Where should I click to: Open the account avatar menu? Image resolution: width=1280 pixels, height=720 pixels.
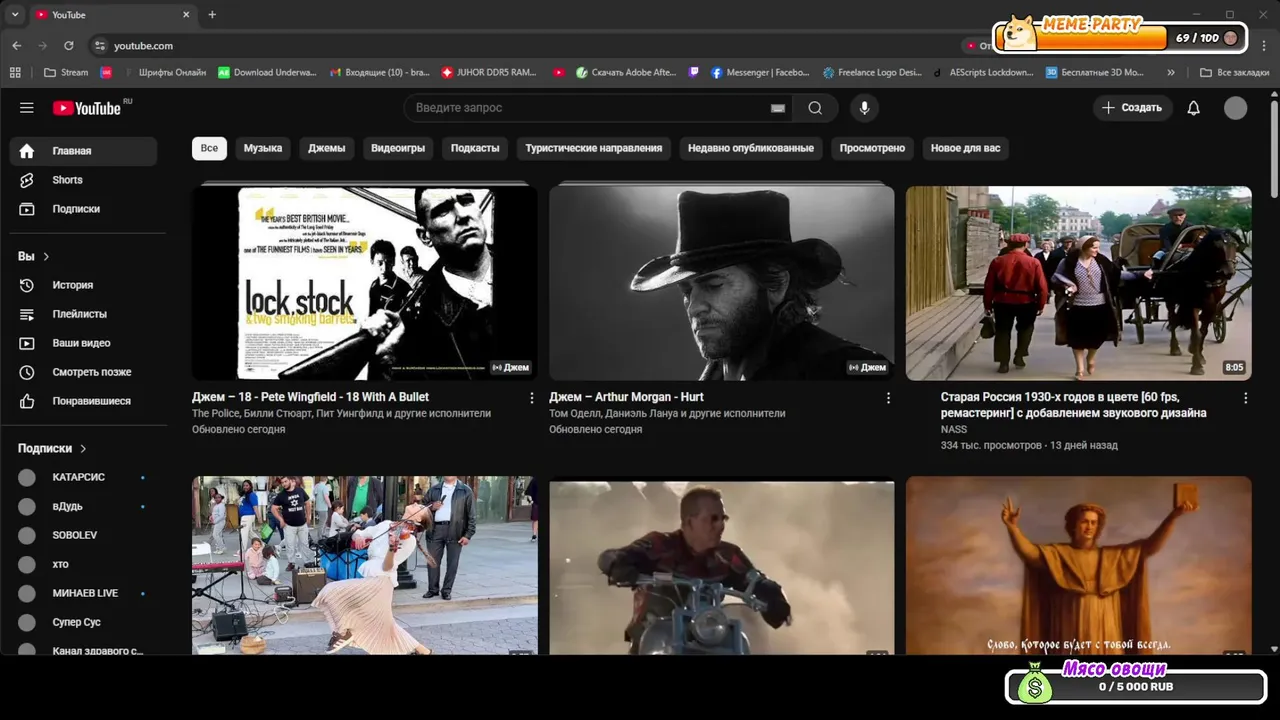pyautogui.click(x=1236, y=108)
